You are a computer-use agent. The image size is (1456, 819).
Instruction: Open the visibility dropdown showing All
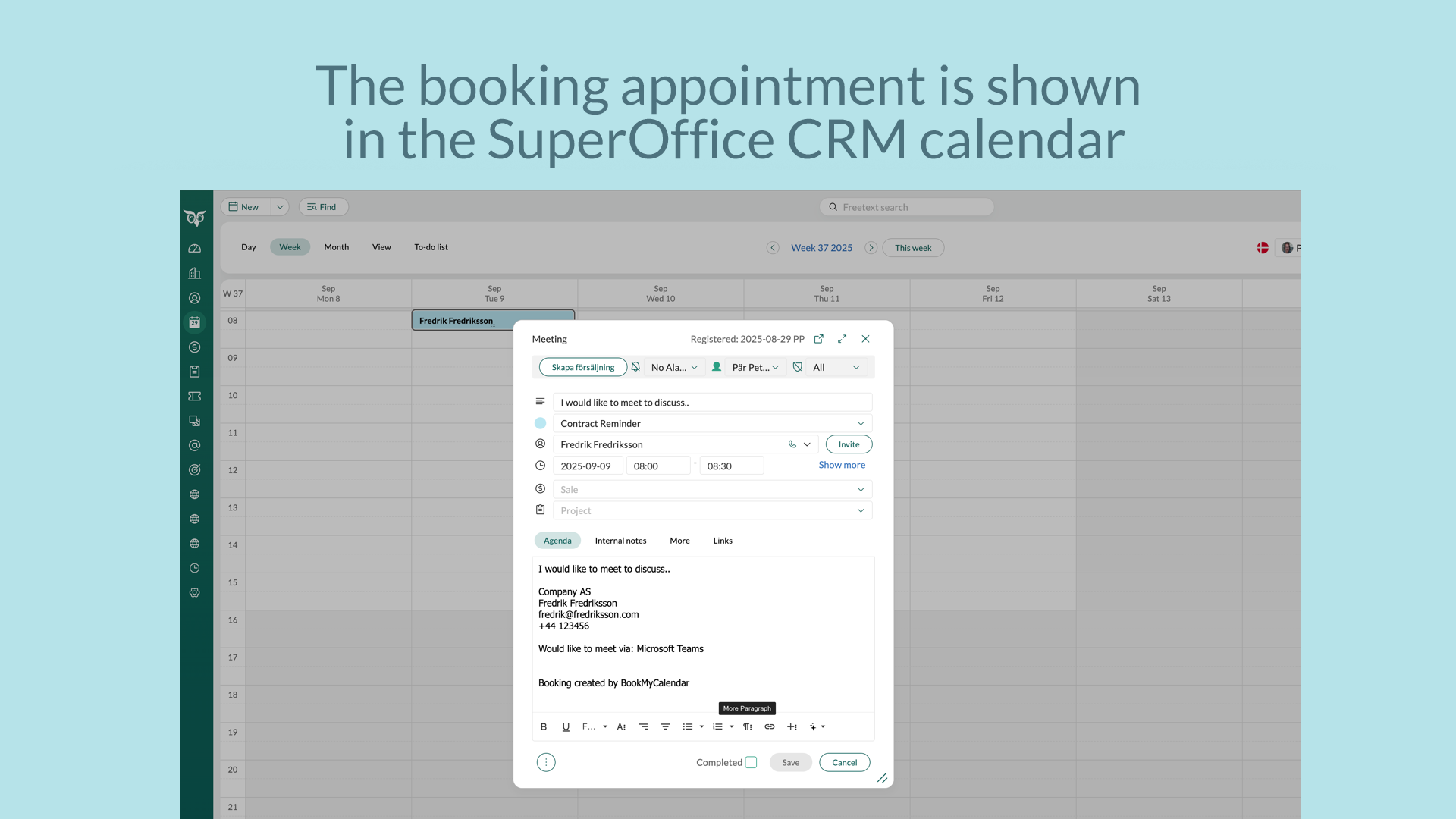(x=837, y=367)
